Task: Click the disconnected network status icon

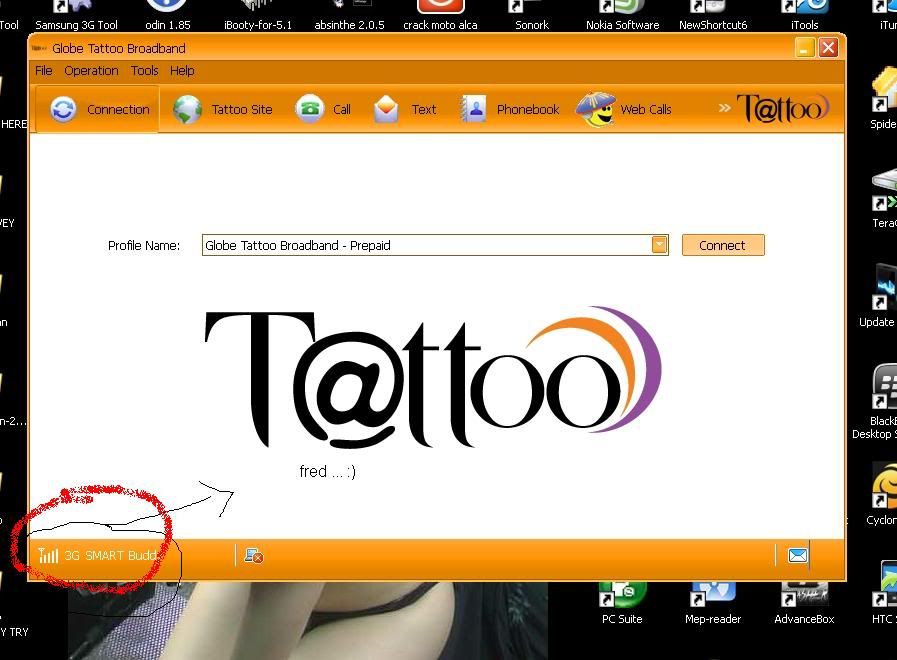Action: (x=253, y=555)
